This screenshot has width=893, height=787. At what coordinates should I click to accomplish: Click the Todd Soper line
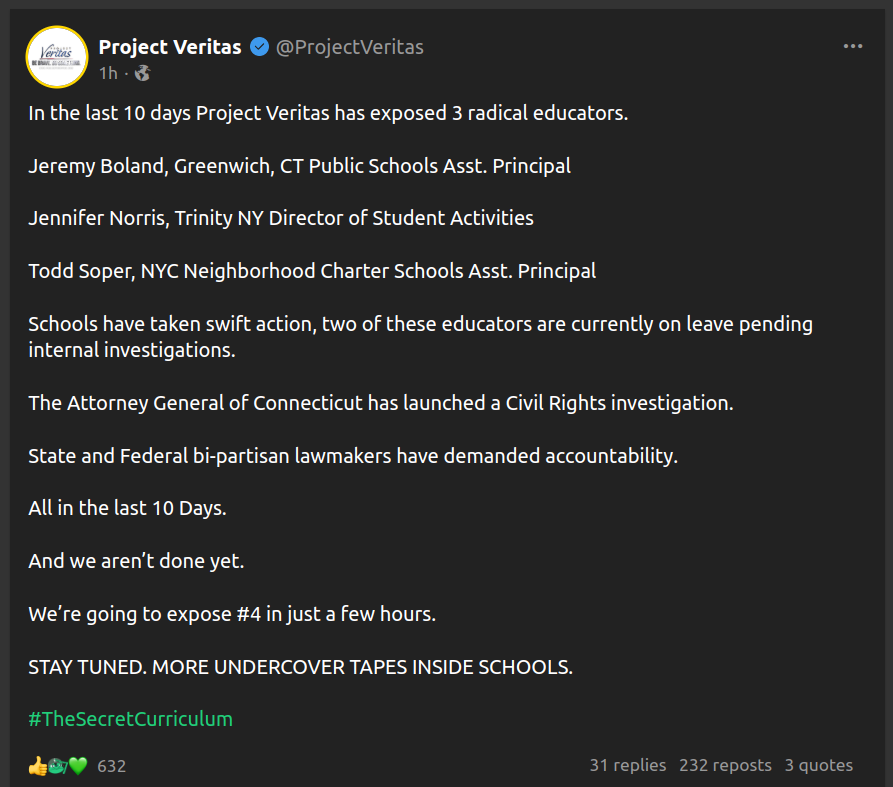(312, 271)
